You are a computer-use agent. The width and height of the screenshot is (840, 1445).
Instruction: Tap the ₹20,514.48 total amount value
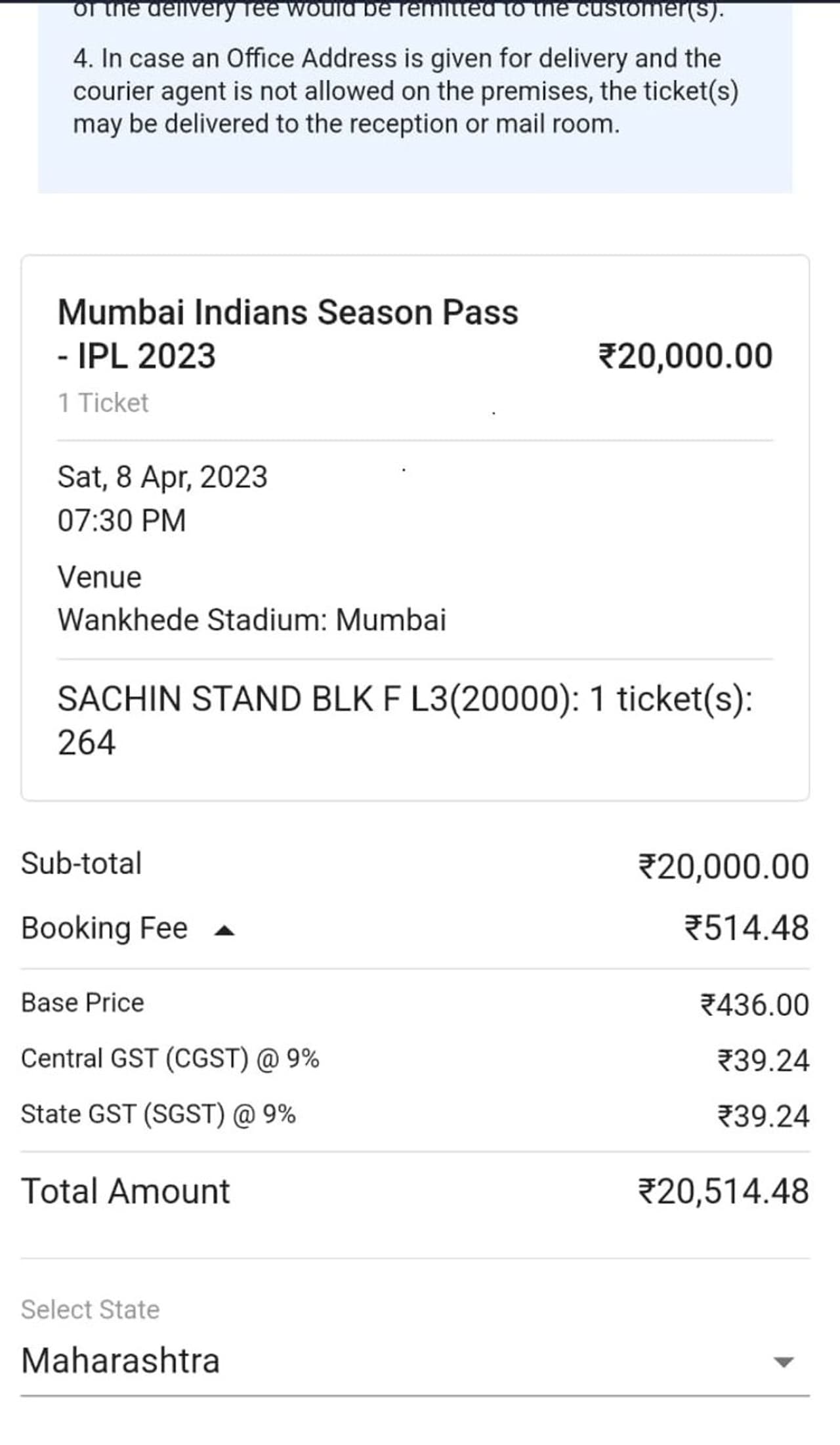tap(723, 1191)
